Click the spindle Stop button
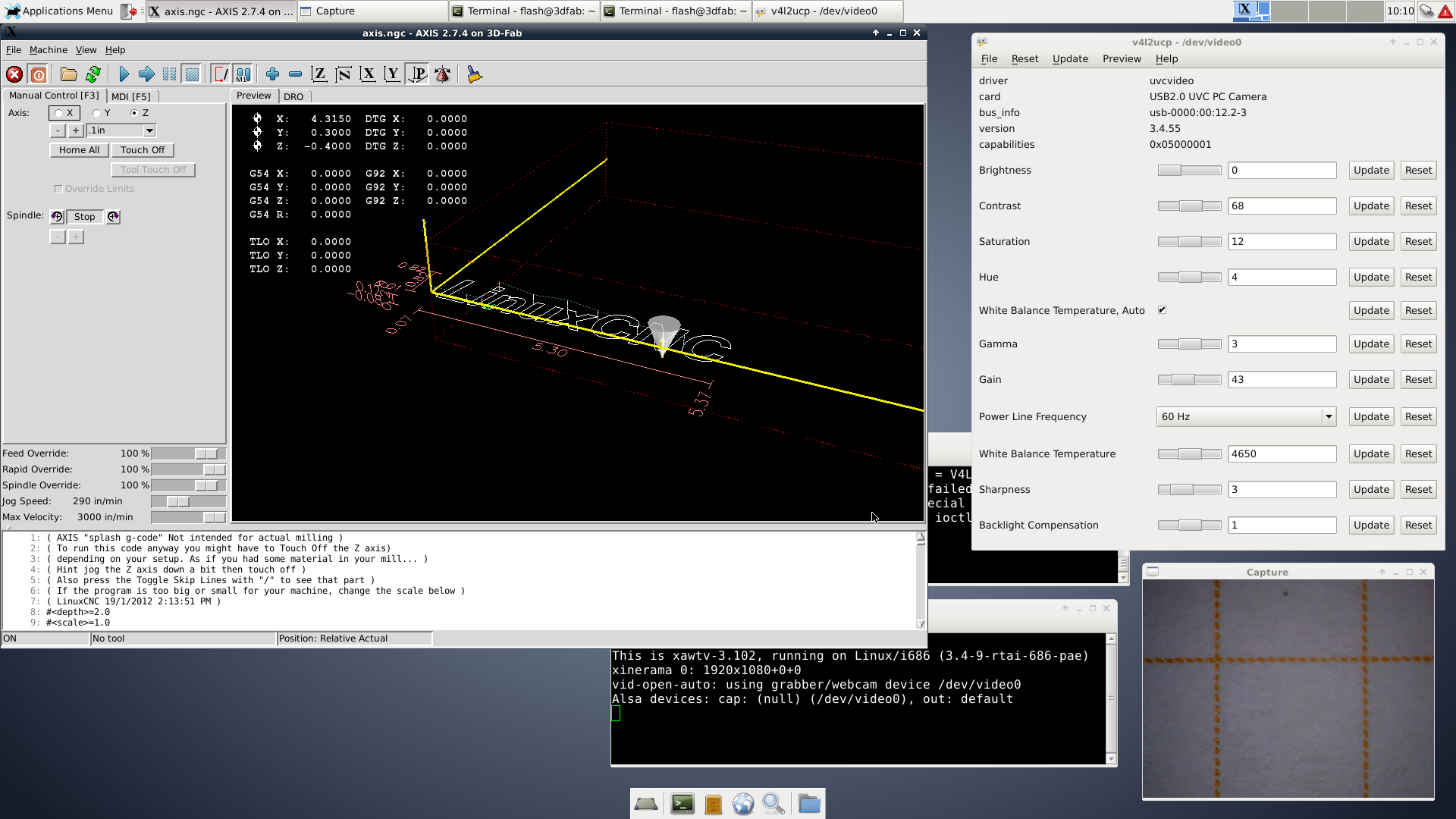Screen dimensions: 1456x819 [85, 217]
